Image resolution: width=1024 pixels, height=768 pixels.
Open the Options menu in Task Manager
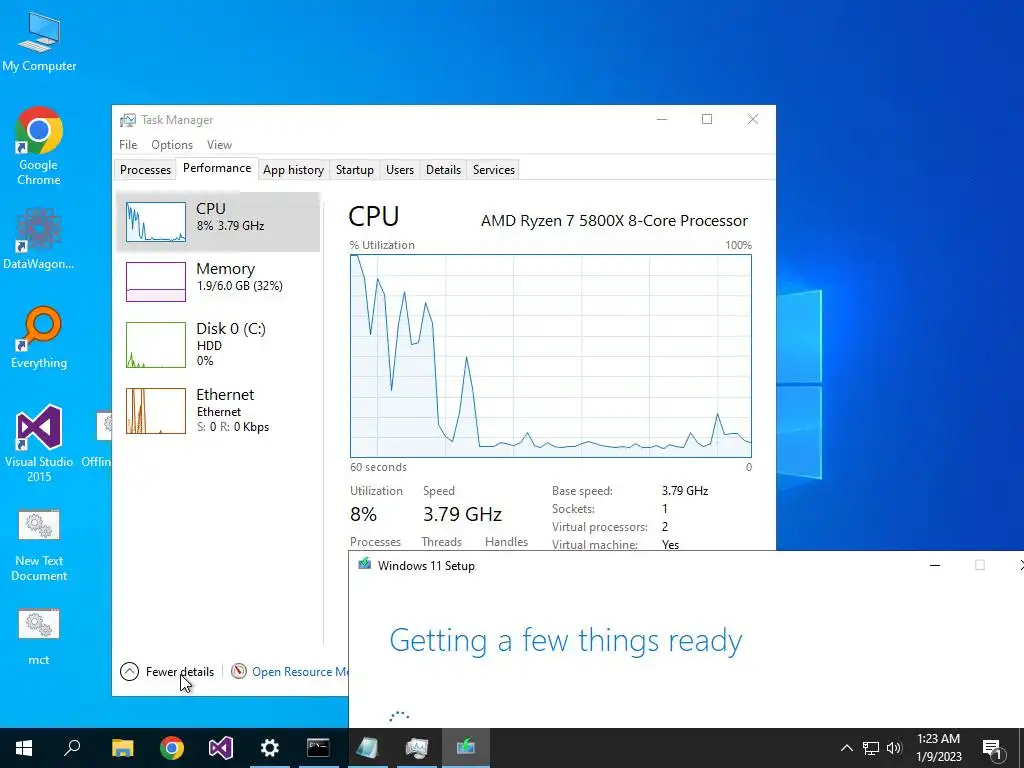point(172,145)
